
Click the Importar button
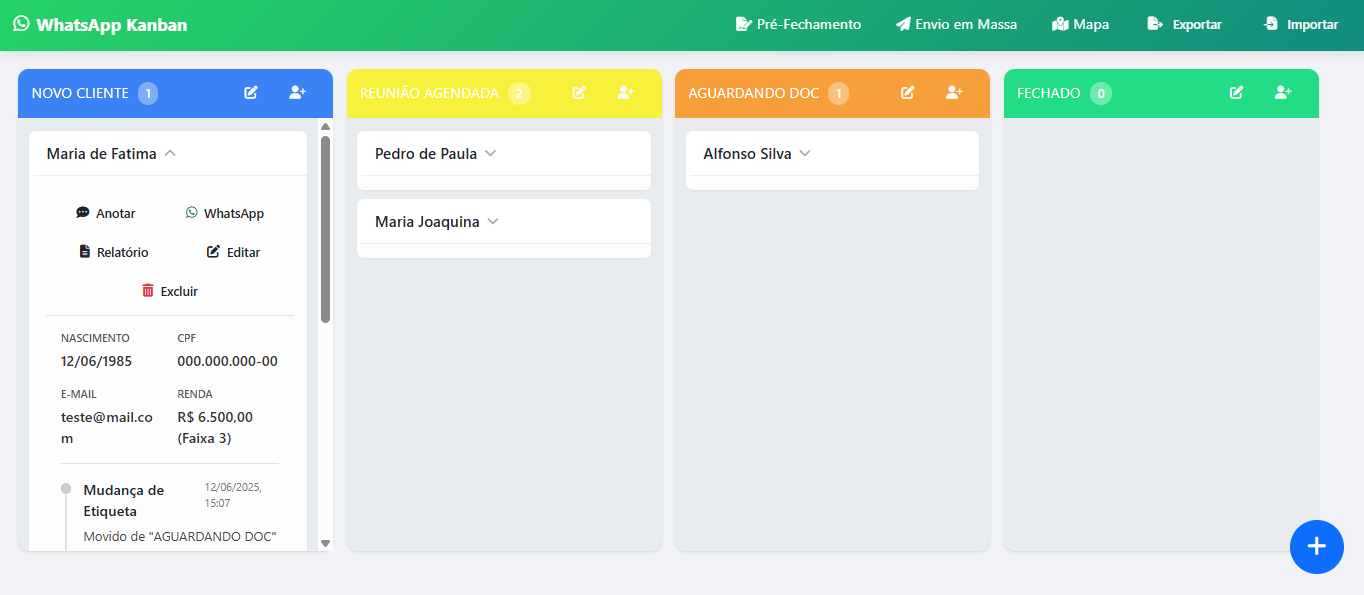tap(1300, 24)
